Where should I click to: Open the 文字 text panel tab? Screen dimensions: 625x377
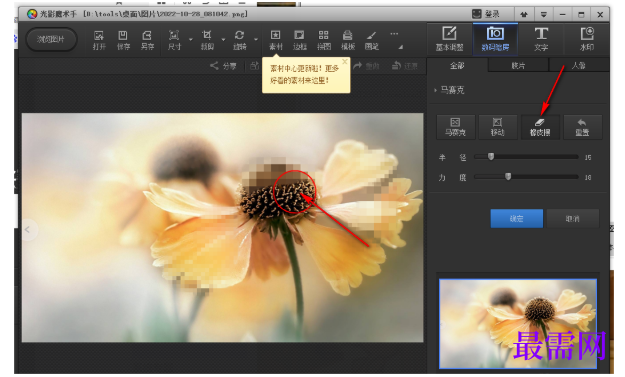[541, 39]
